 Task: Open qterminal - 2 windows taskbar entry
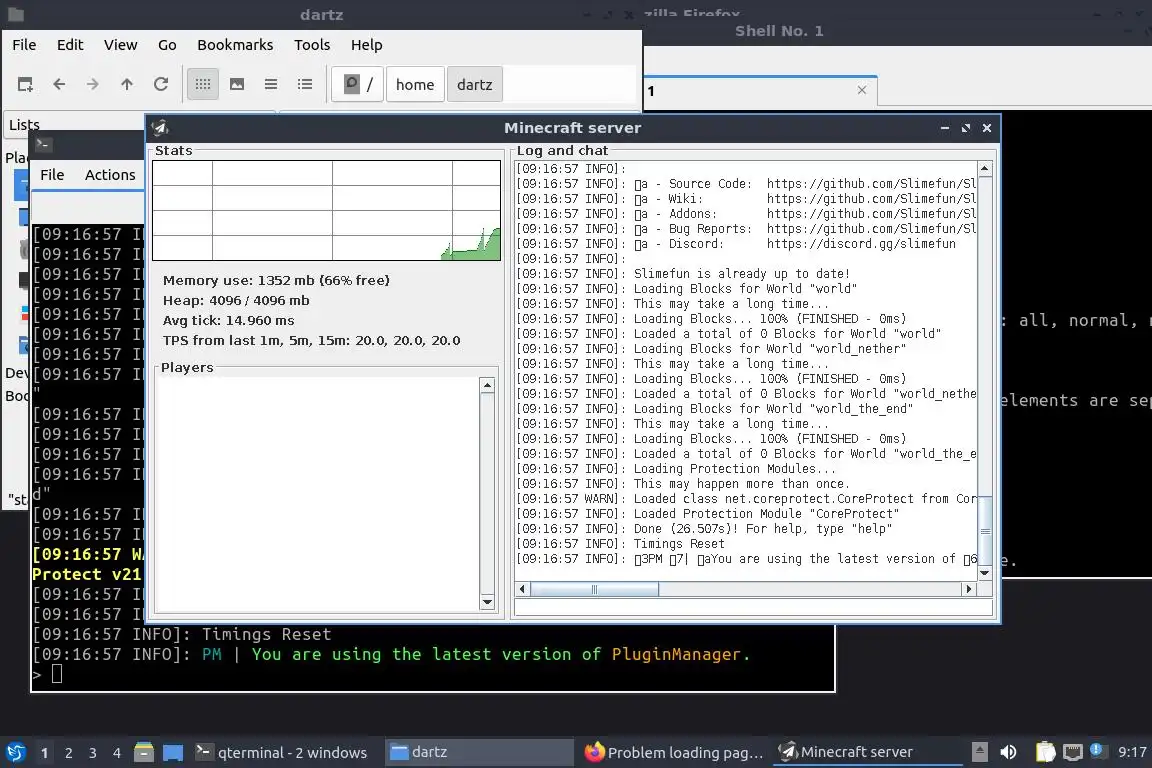(x=285, y=753)
